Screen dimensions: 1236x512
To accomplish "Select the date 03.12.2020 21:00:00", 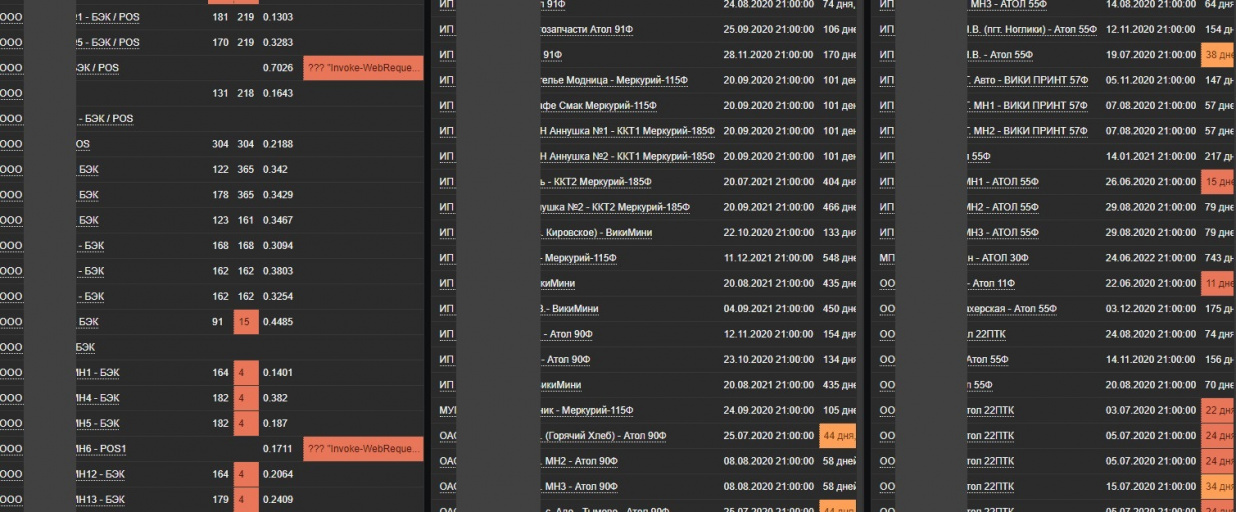I will click(x=1151, y=308).
